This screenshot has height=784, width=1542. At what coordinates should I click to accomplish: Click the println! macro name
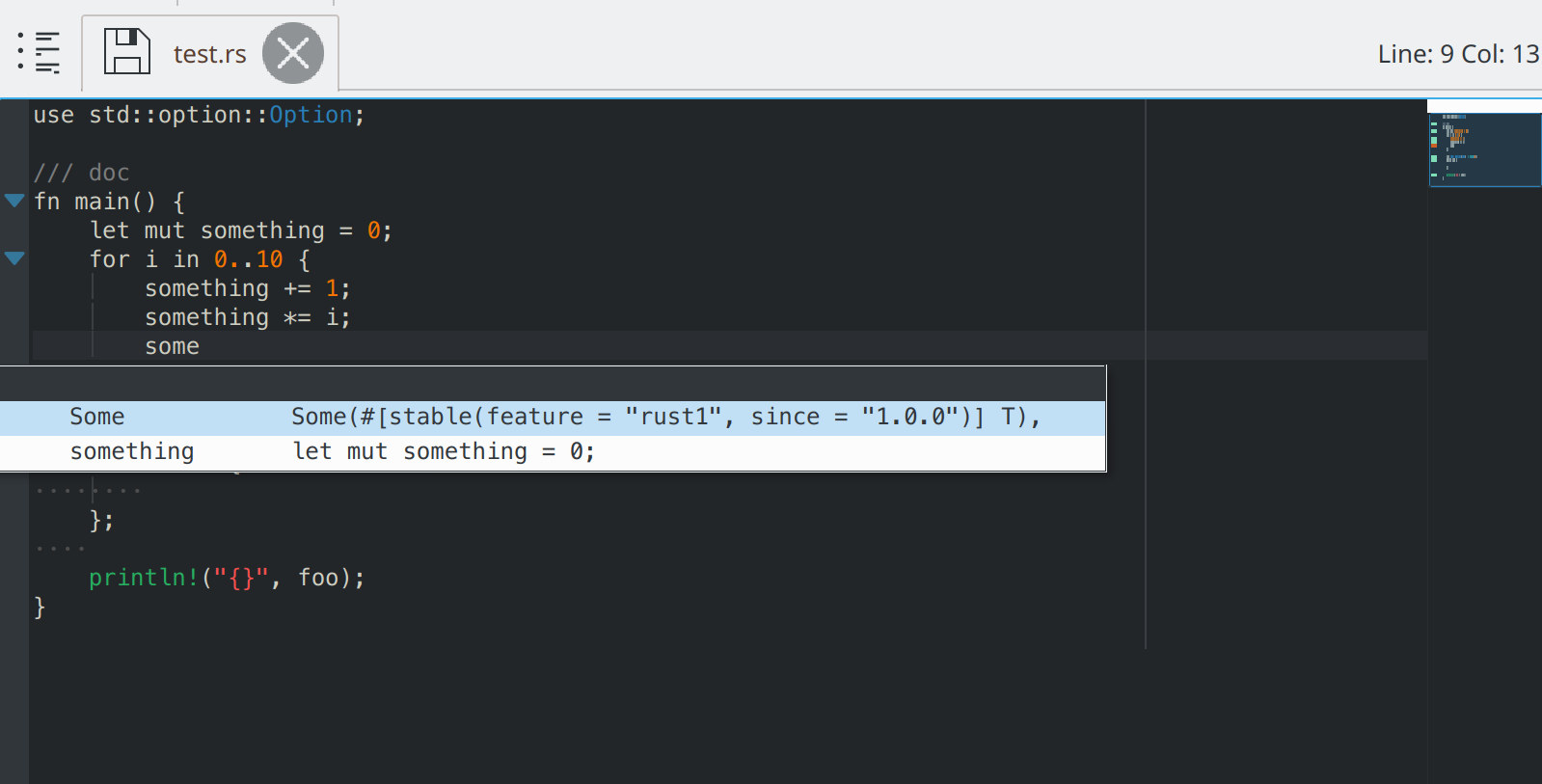coord(144,578)
